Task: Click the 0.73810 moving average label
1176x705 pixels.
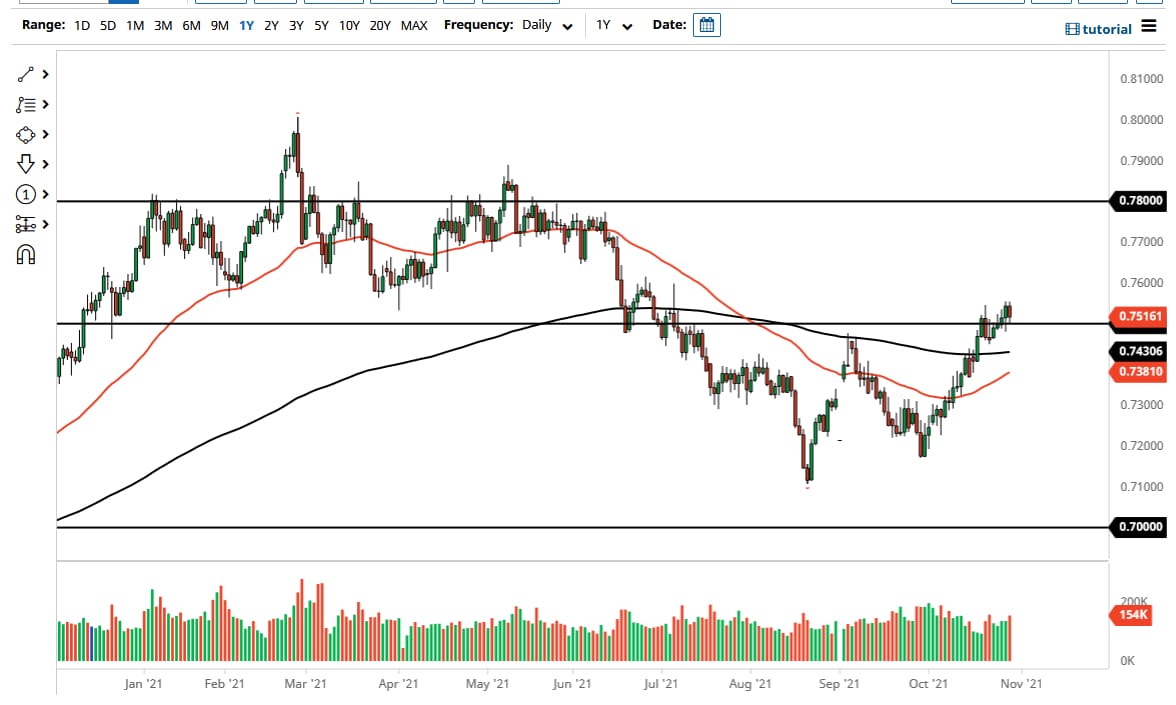Action: pos(1138,371)
